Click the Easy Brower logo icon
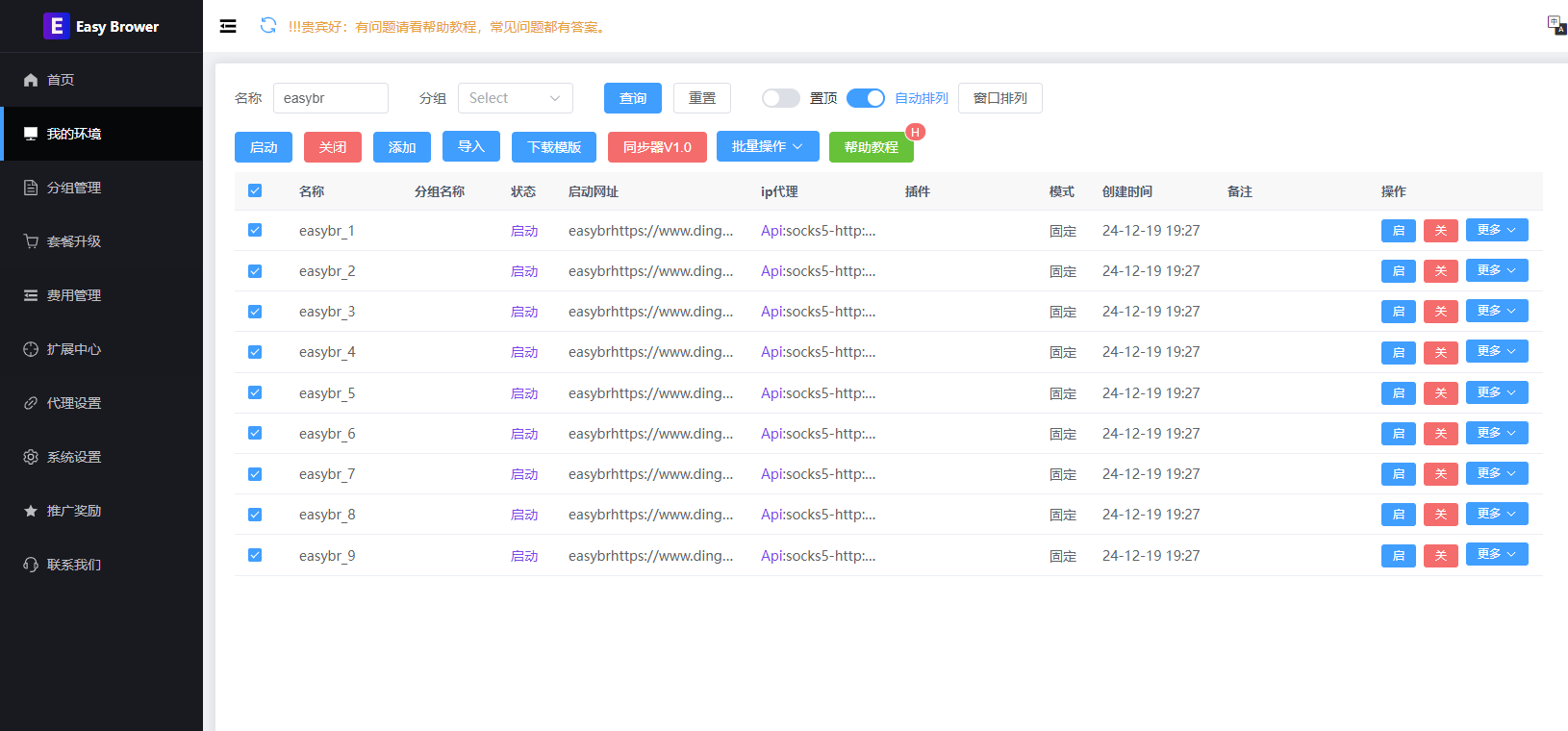Viewport: 1568px width, 731px height. tap(57, 26)
